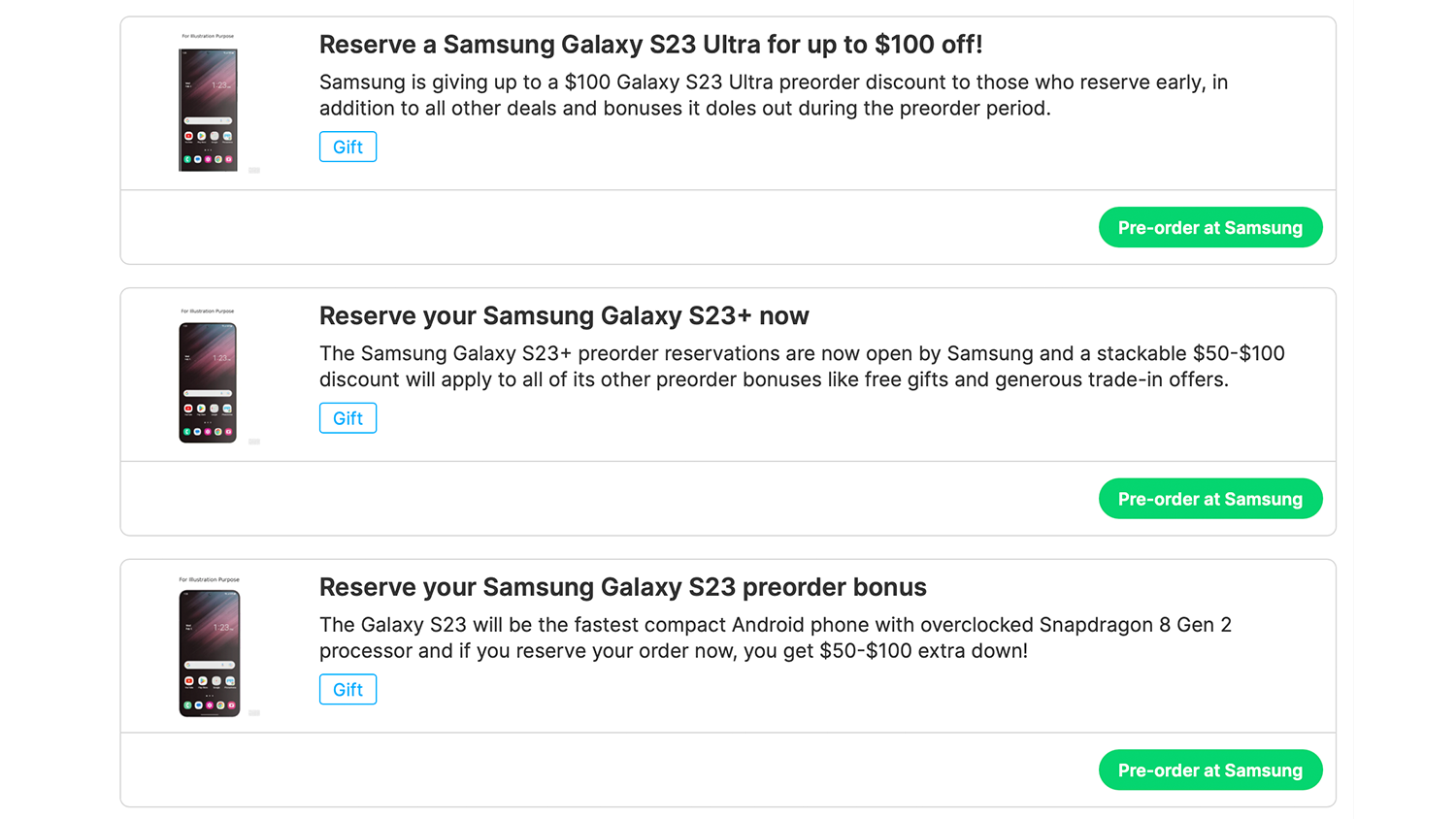Click small gray badge beside bottom S23 image
The width and height of the screenshot is (1456, 819).
pyautogui.click(x=254, y=713)
